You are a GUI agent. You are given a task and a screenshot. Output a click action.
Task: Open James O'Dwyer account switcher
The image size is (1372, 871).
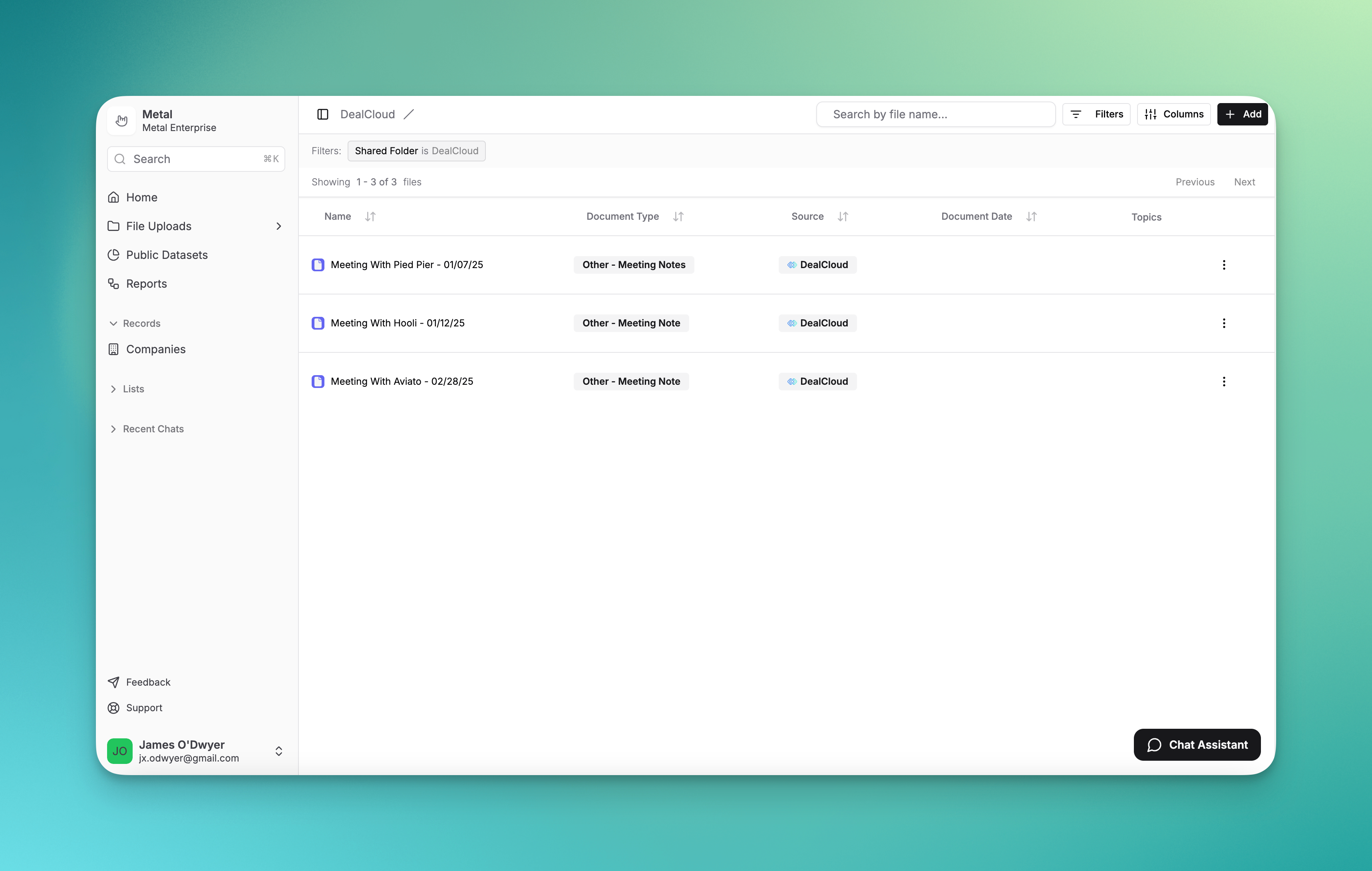click(278, 751)
